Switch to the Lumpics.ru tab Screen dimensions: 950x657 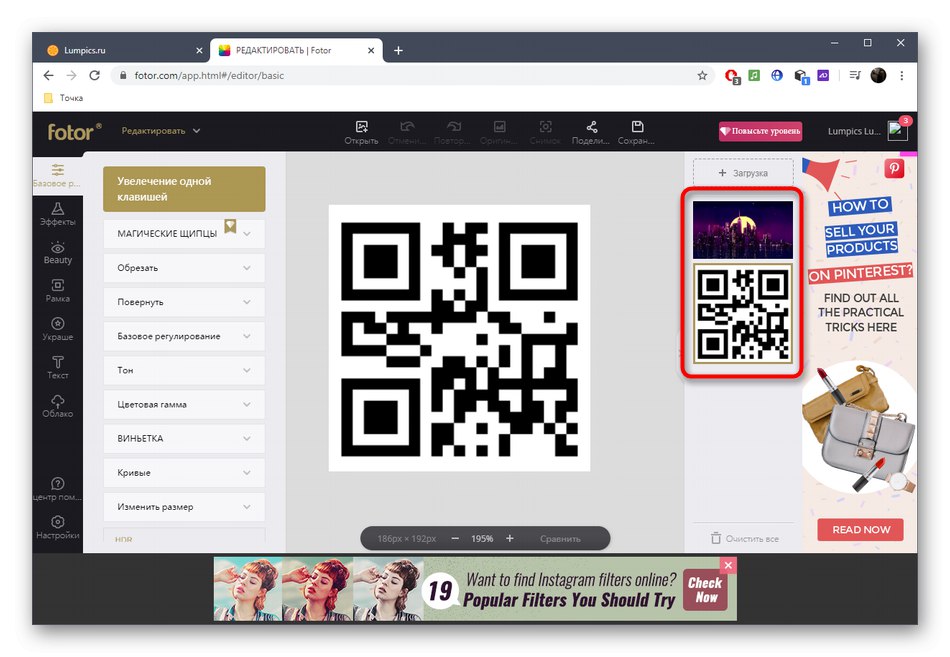point(121,51)
